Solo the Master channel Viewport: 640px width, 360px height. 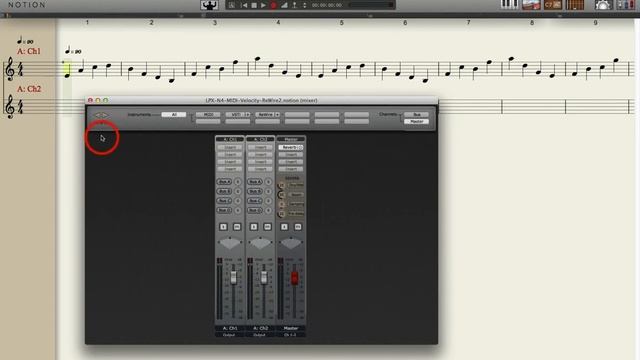coord(284,227)
